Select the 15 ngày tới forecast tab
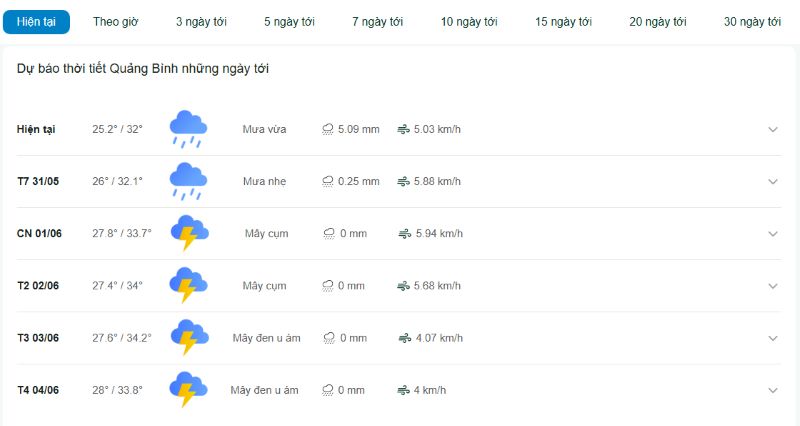 tap(563, 22)
